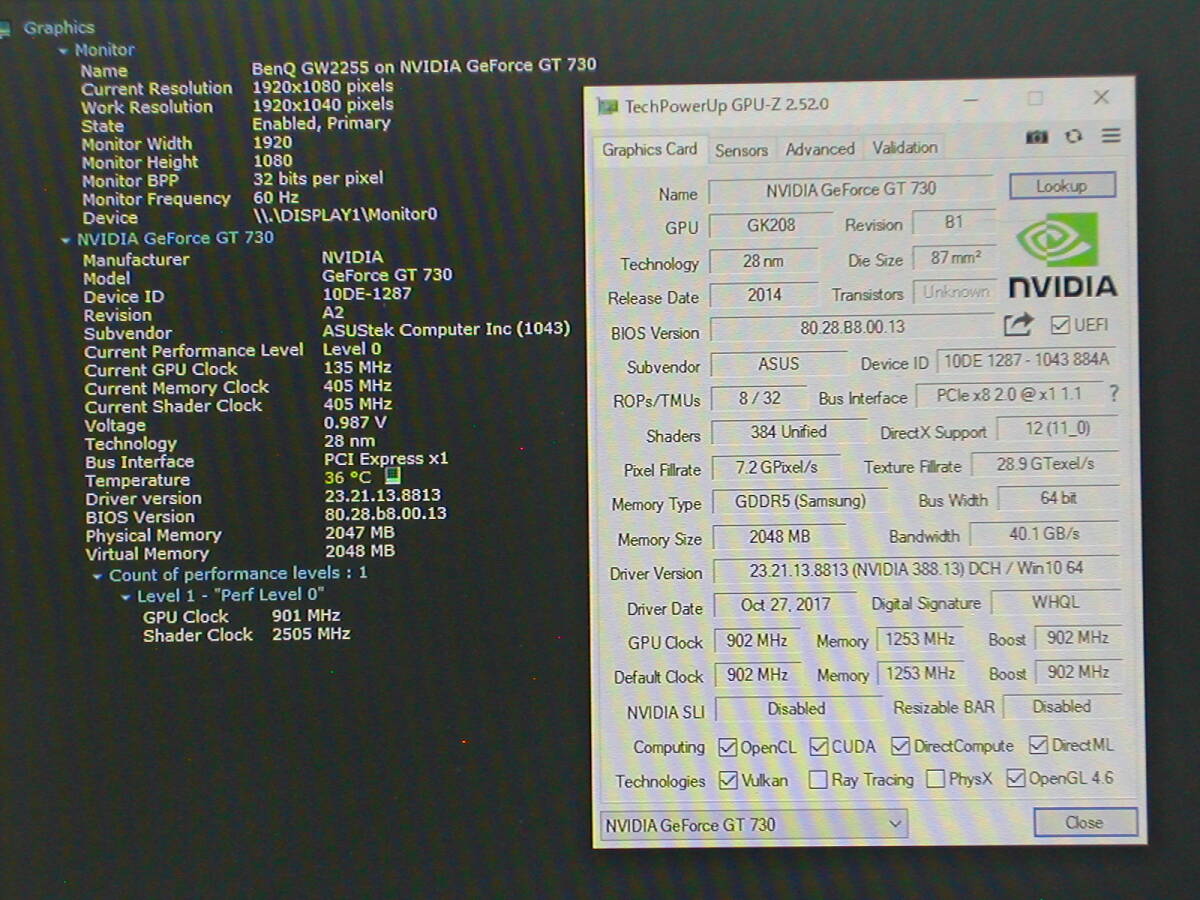
Task: Select Subvendor value "ASUStek Computer Inc (1043)"
Action: [x=446, y=330]
